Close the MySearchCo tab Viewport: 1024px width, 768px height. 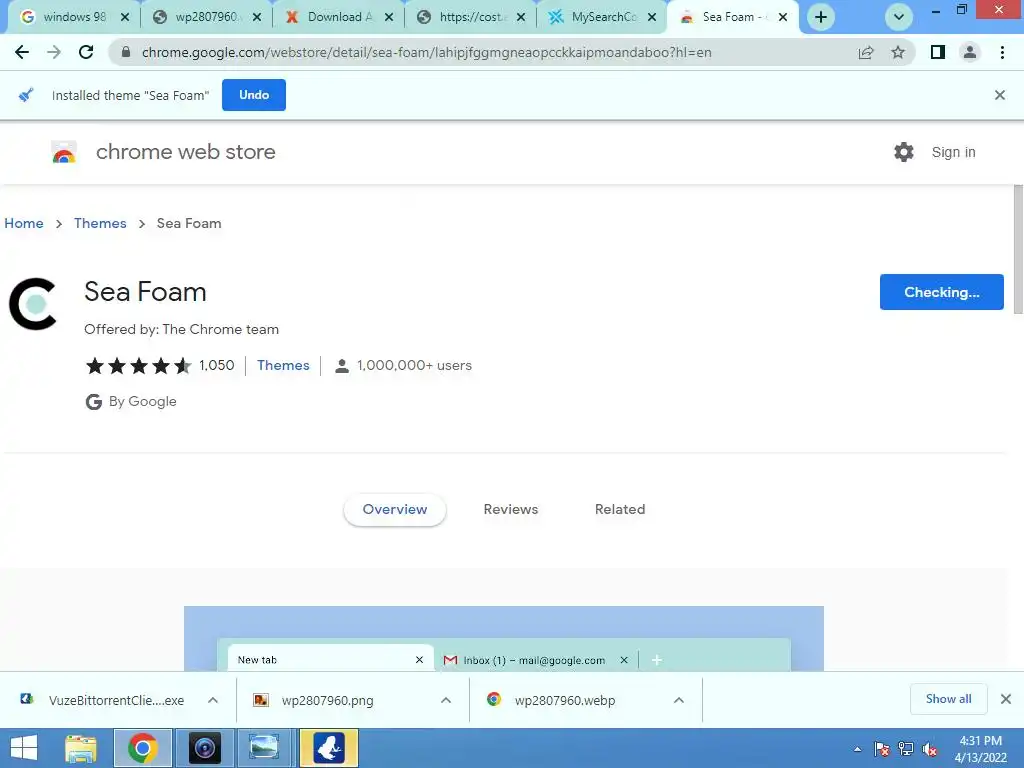coord(652,17)
